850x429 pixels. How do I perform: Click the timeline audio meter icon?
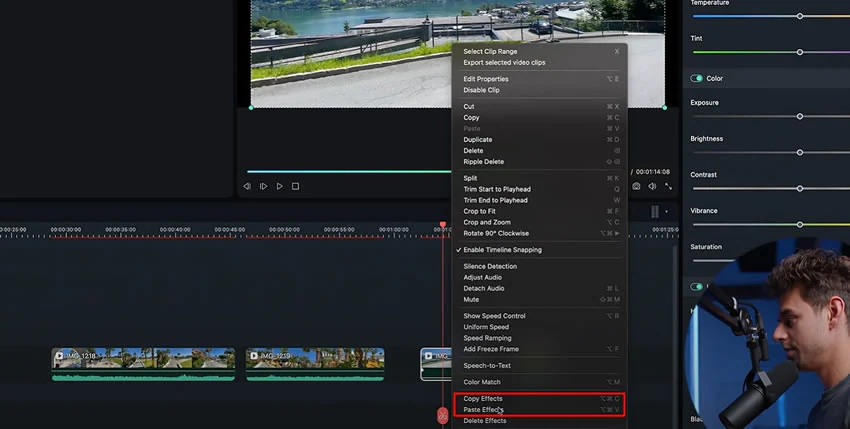tap(655, 212)
